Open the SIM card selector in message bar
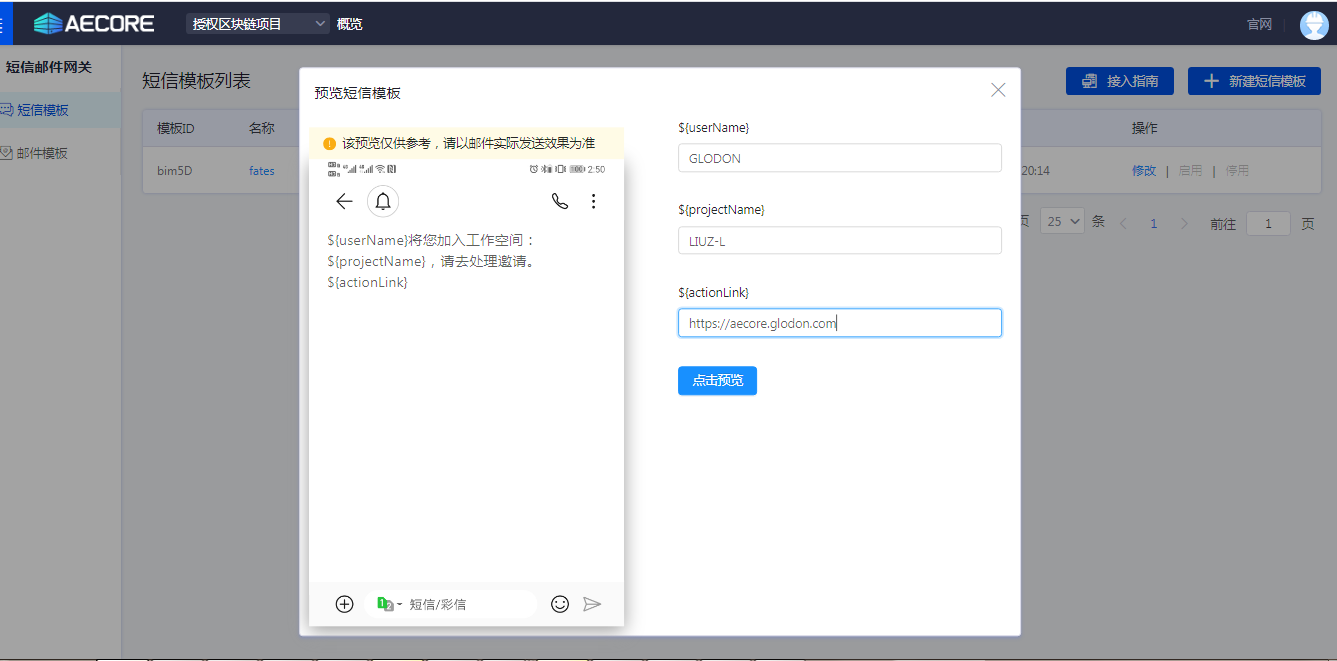The image size is (1337, 661). (x=389, y=604)
